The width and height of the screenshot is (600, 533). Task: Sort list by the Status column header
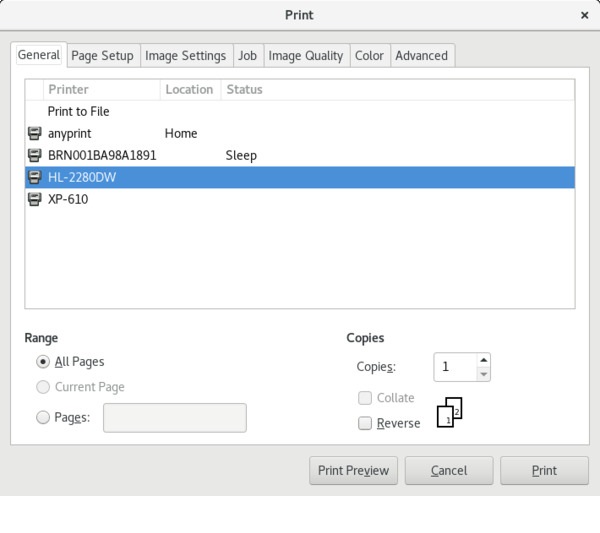(x=244, y=89)
